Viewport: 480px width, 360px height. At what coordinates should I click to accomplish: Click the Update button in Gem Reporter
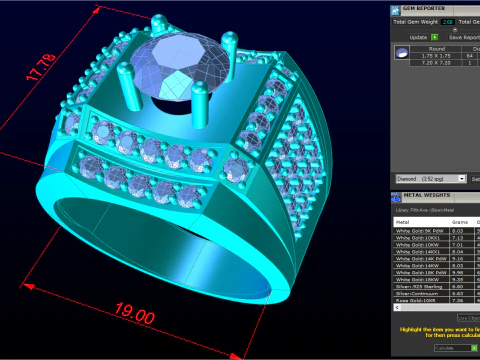418,37
